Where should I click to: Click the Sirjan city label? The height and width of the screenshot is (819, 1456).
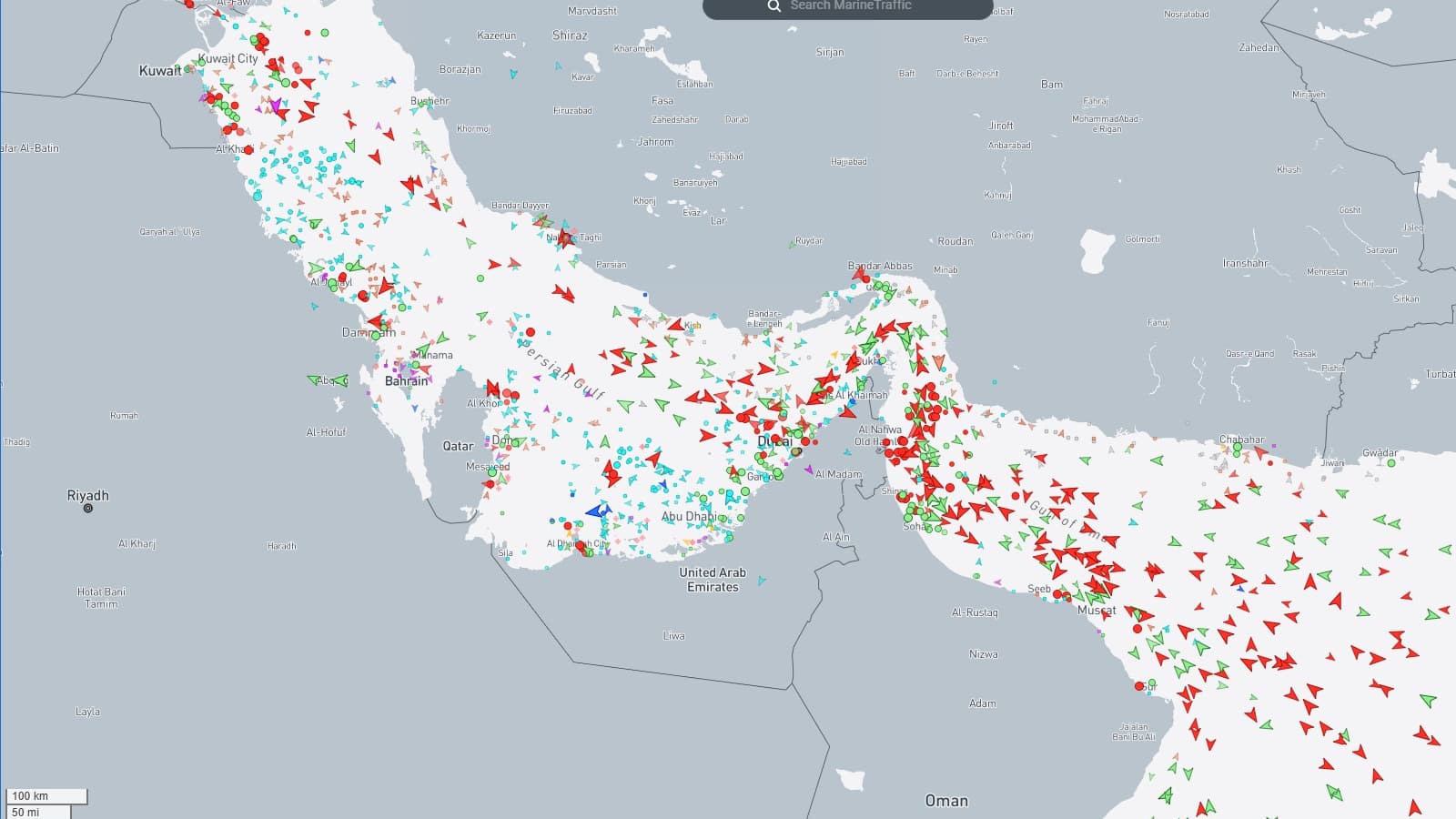tap(830, 52)
